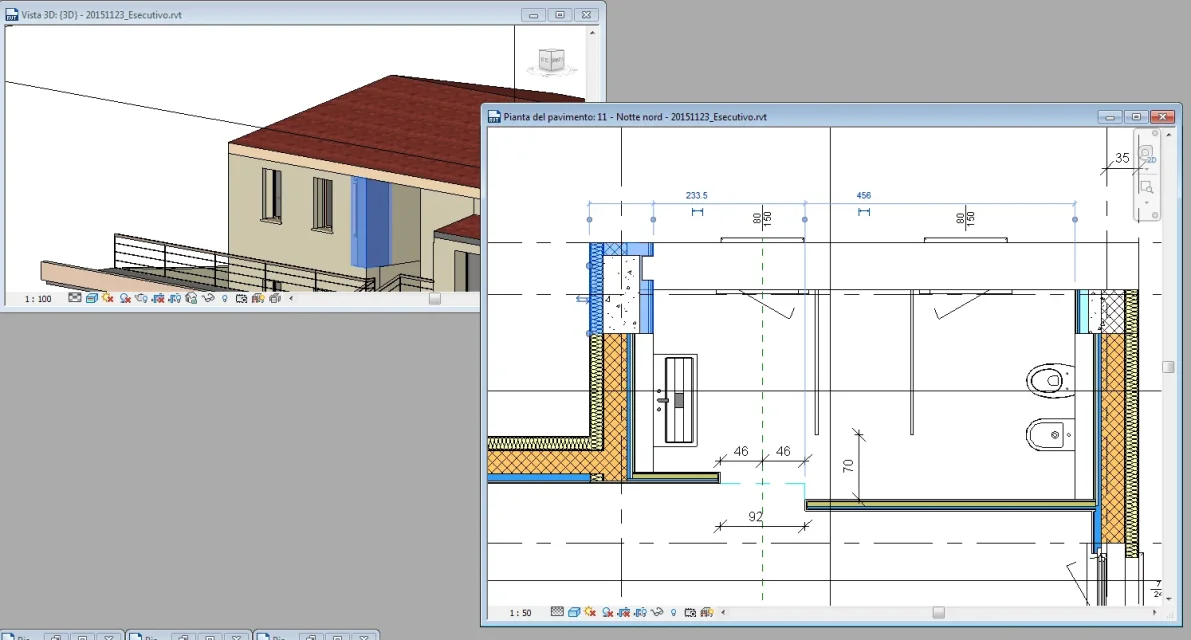Click vertical scrollbar thumb in floor plan
Viewport: 1191px width, 640px height.
tap(1168, 367)
